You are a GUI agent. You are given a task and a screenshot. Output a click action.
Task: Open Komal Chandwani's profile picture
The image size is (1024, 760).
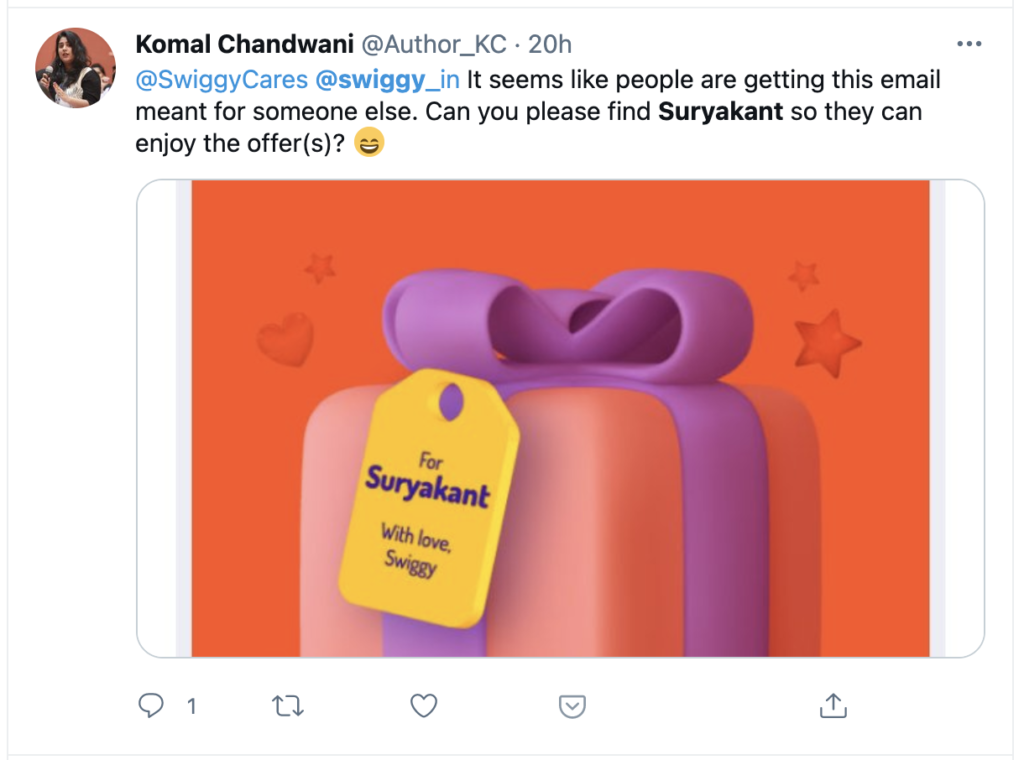click(69, 68)
